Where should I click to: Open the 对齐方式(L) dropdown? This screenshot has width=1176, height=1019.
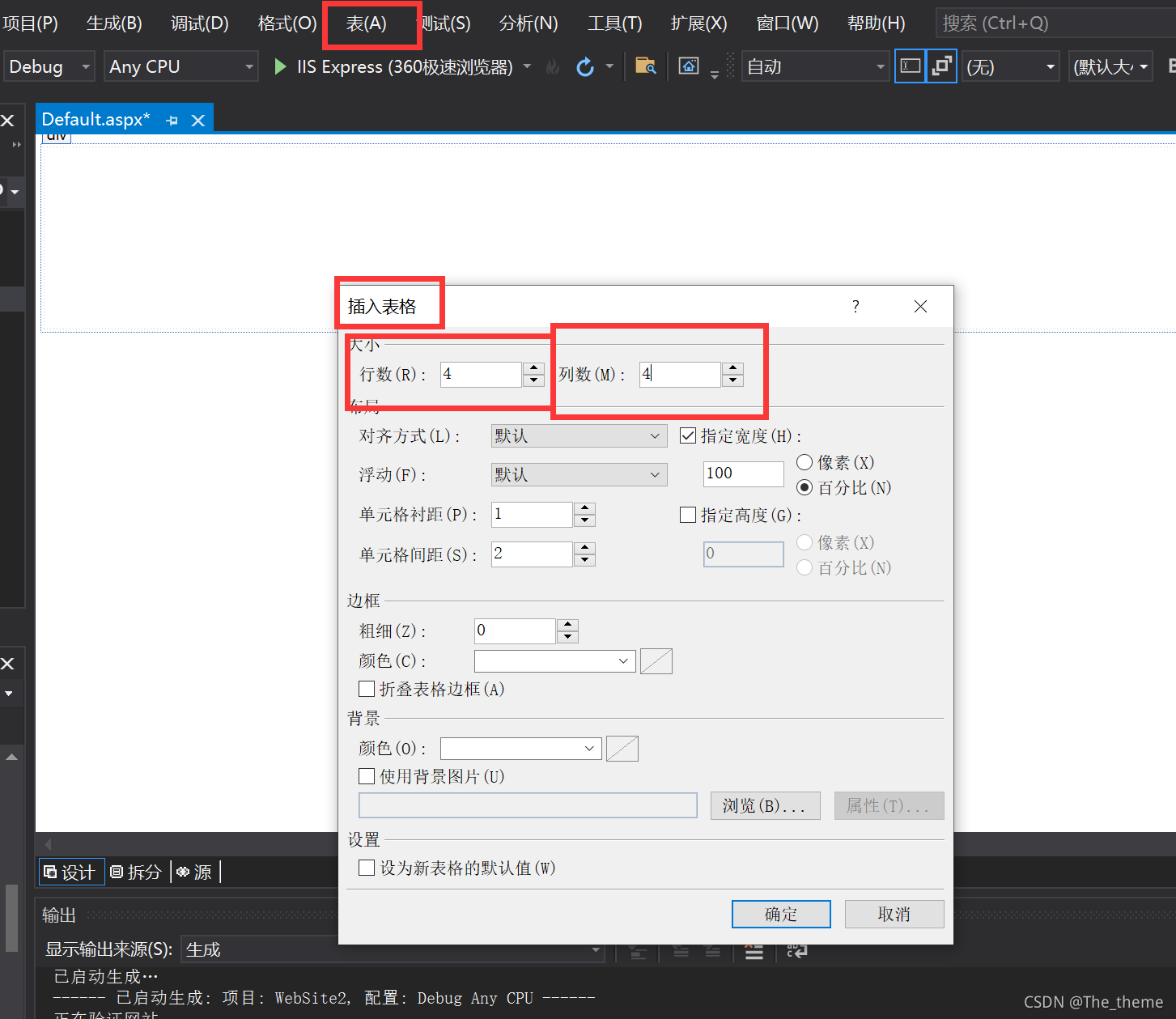pyautogui.click(x=579, y=435)
